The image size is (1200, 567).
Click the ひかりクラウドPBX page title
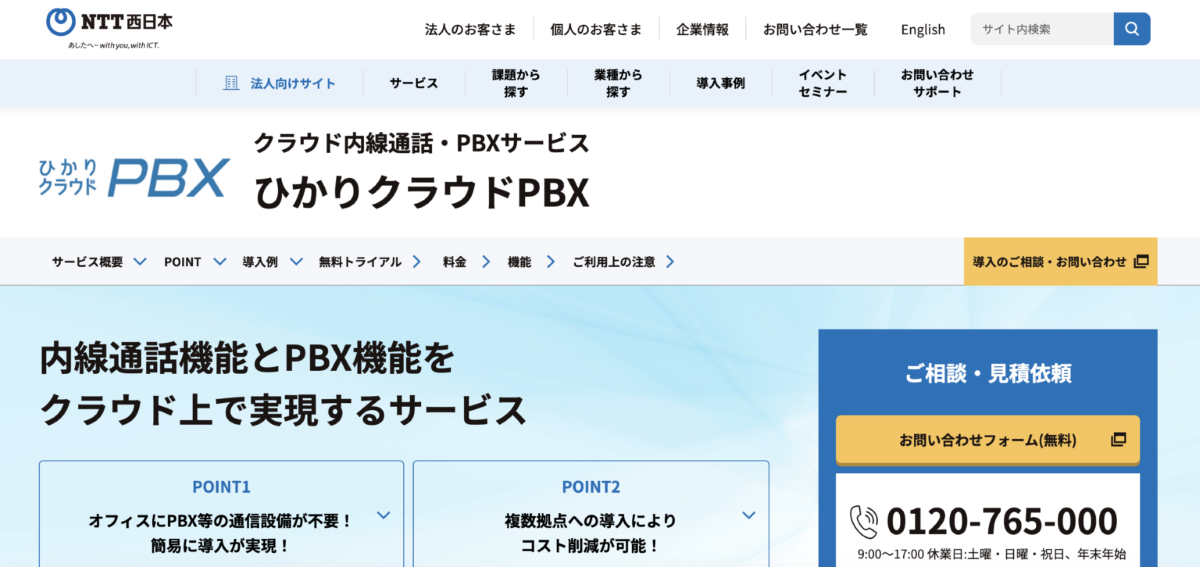(x=421, y=192)
